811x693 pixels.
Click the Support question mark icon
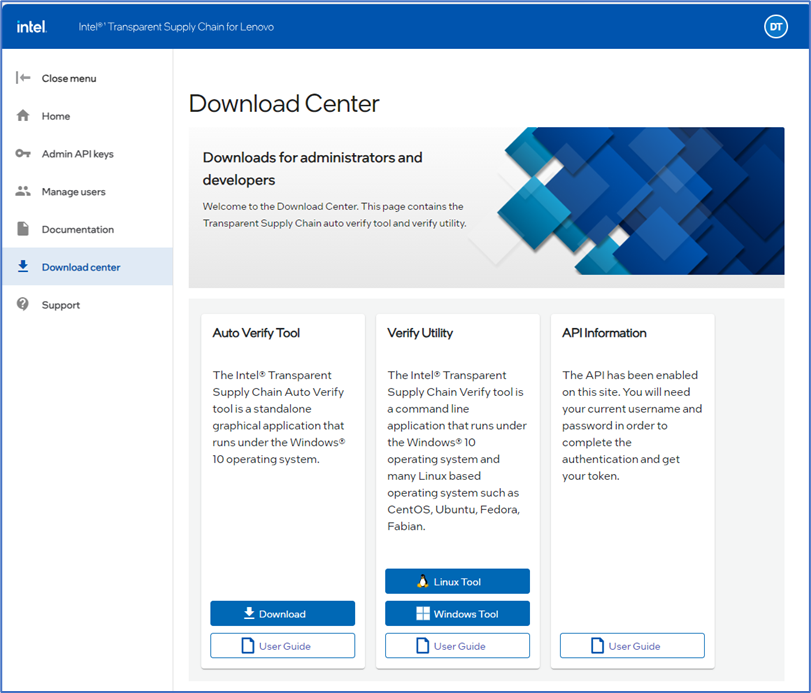coord(23,304)
